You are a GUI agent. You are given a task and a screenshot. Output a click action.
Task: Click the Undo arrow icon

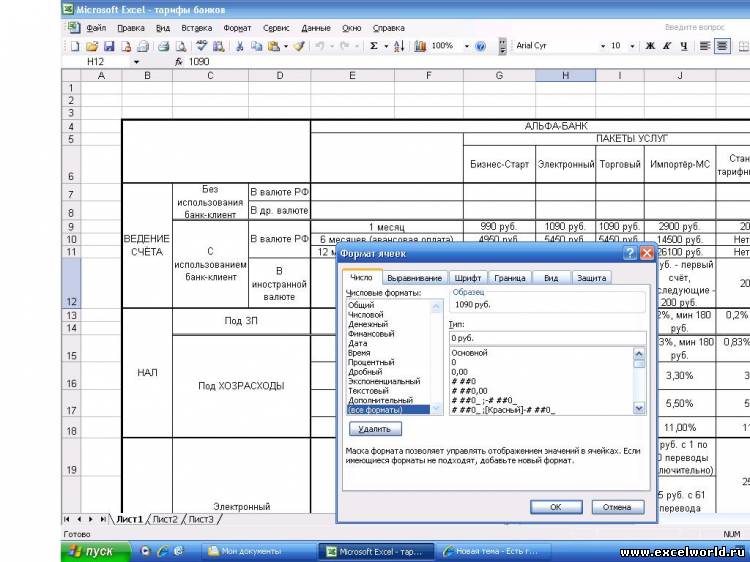click(x=320, y=46)
